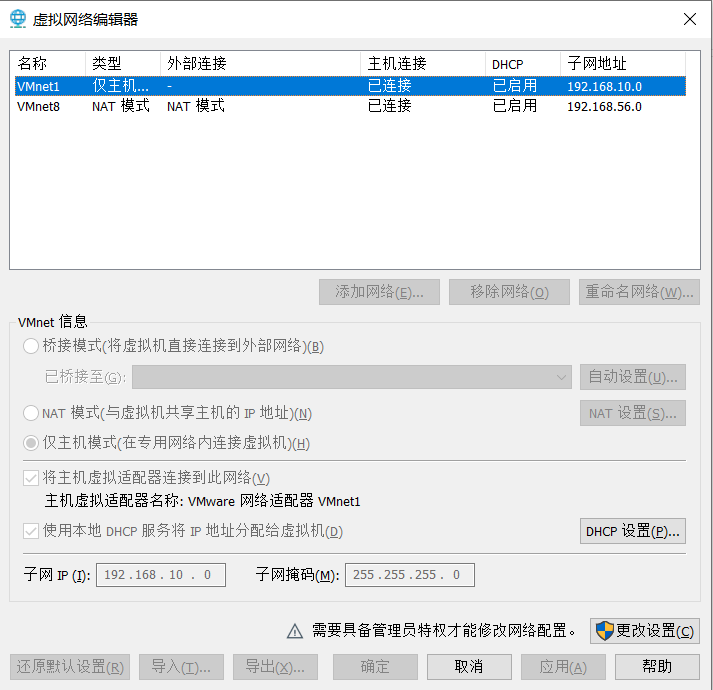Click the 自动设置 button
The width and height of the screenshot is (713, 690).
coord(633,377)
